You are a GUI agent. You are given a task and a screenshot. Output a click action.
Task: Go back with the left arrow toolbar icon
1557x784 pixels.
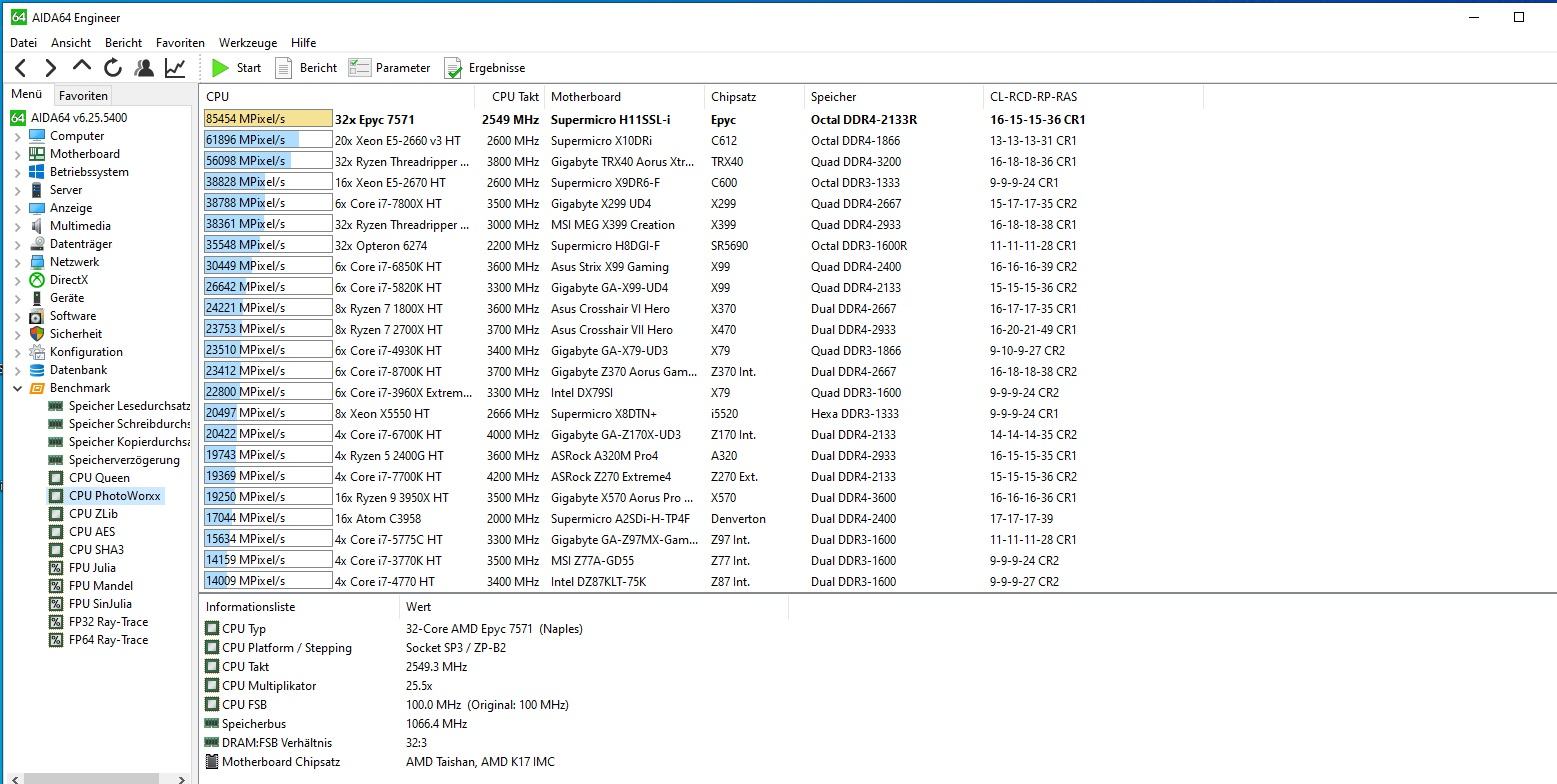click(x=20, y=68)
